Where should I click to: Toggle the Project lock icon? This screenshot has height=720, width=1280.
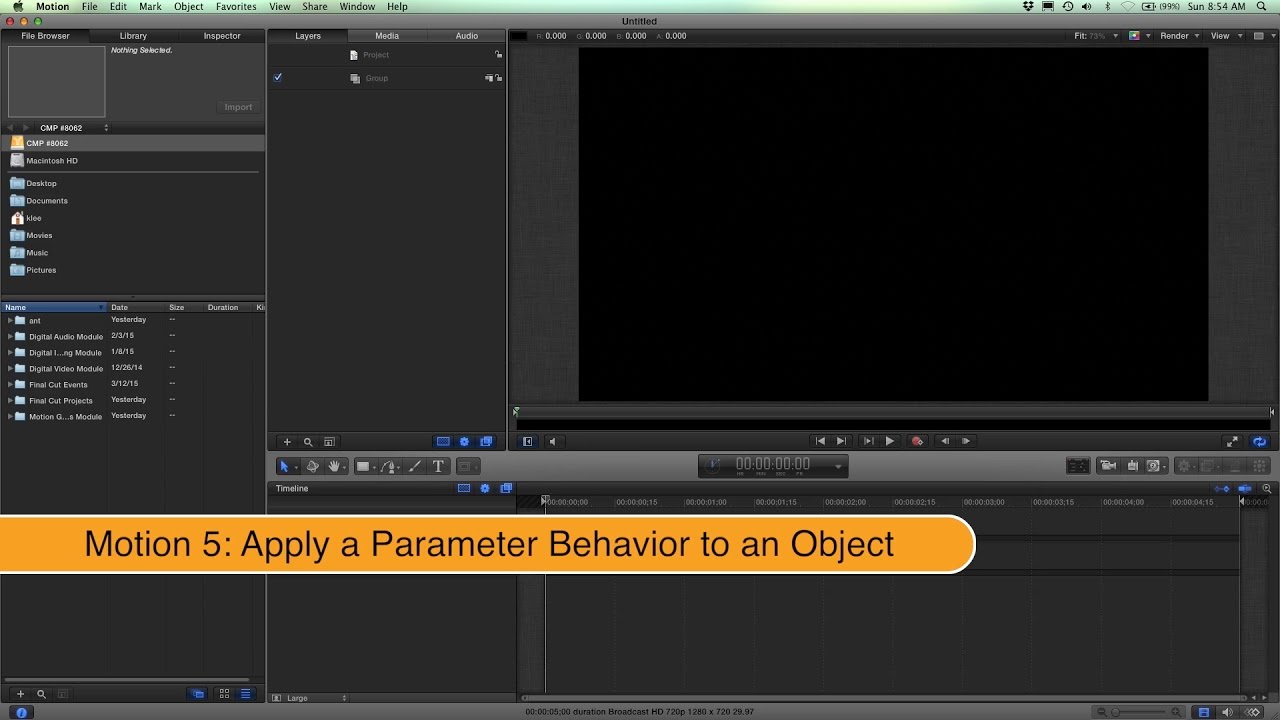tap(498, 55)
